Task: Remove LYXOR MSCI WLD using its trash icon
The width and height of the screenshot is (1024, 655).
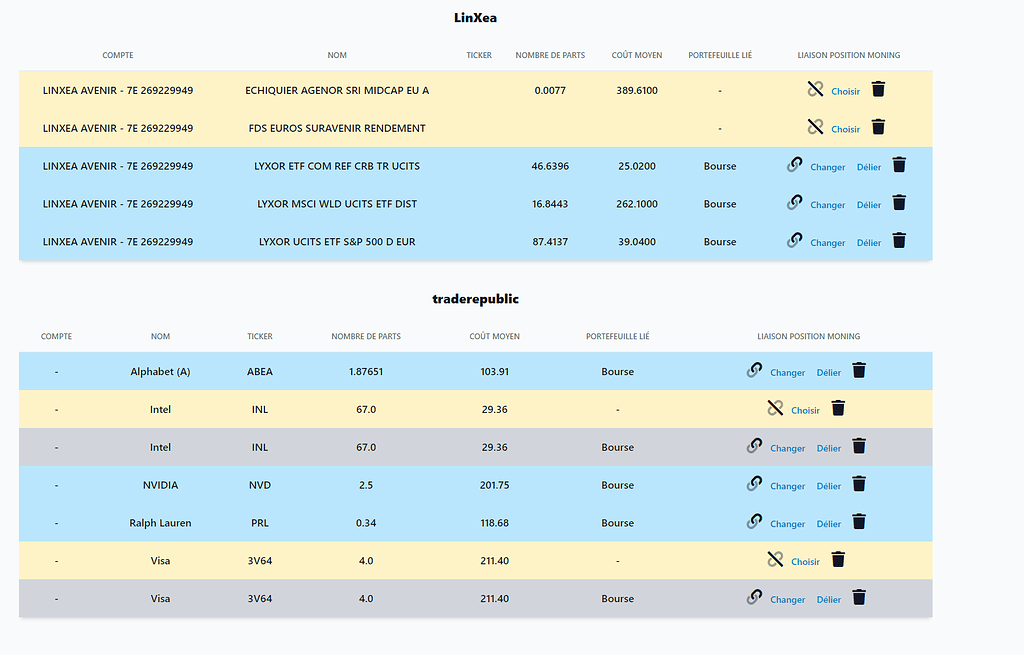Action: pos(899,202)
